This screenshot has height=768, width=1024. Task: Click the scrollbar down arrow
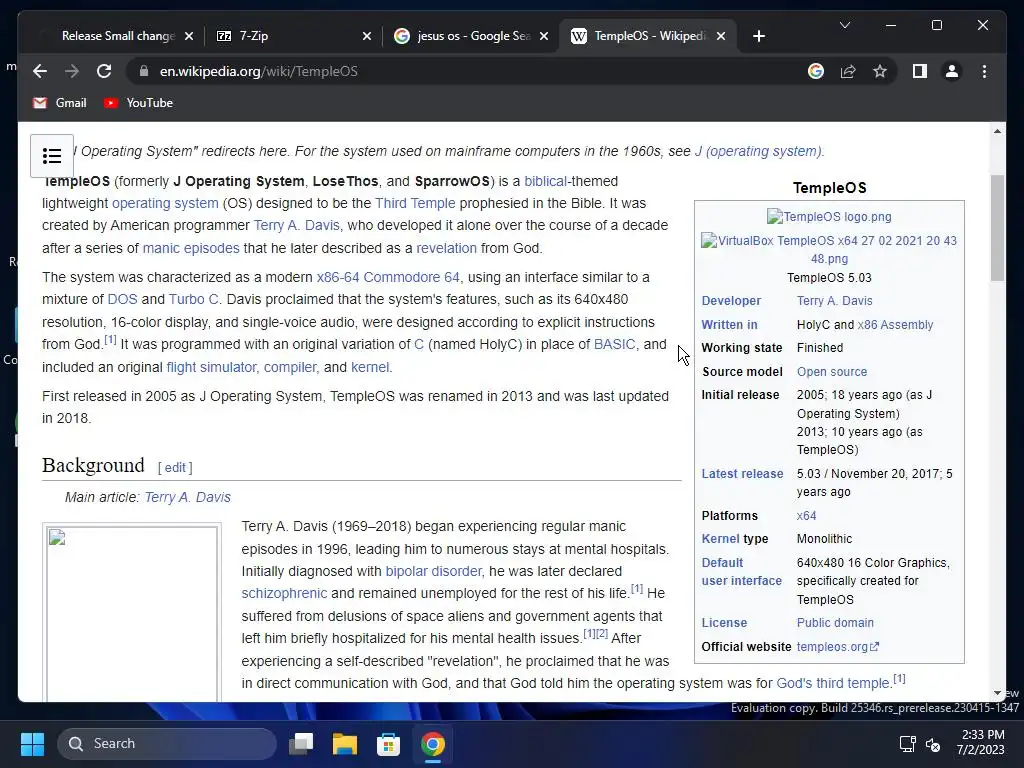(997, 693)
